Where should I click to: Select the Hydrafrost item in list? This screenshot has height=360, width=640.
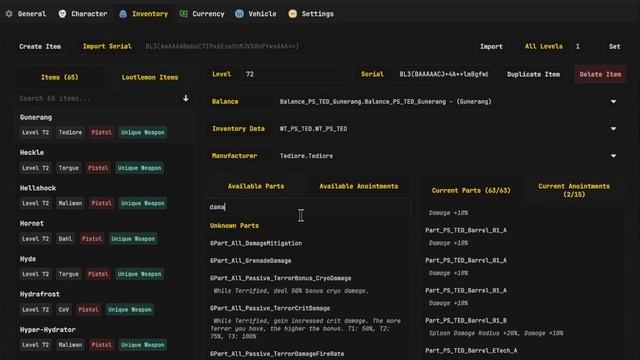[104, 302]
